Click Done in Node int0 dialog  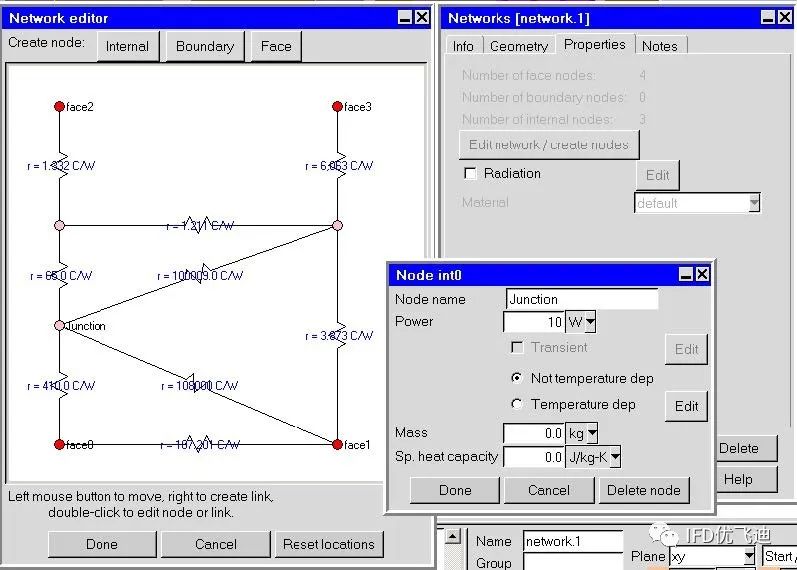tap(455, 490)
